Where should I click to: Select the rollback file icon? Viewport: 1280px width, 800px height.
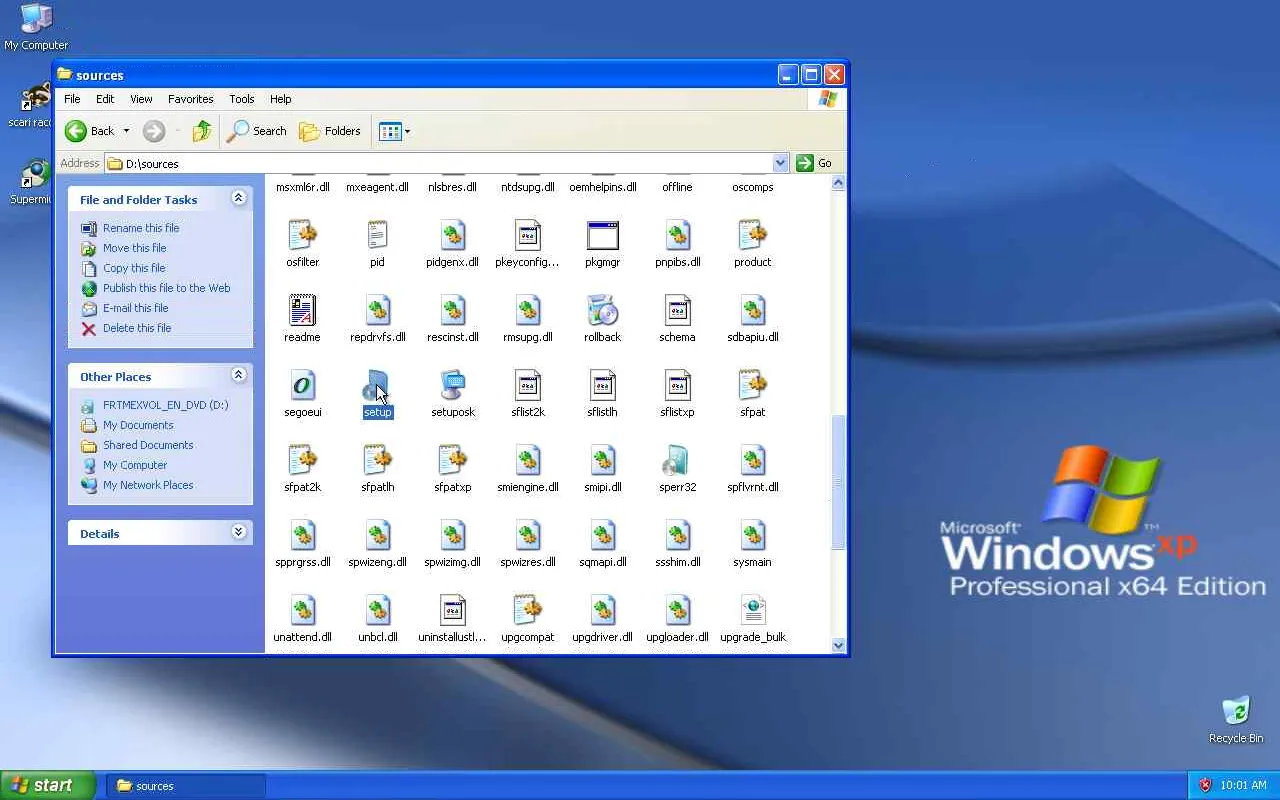(602, 311)
